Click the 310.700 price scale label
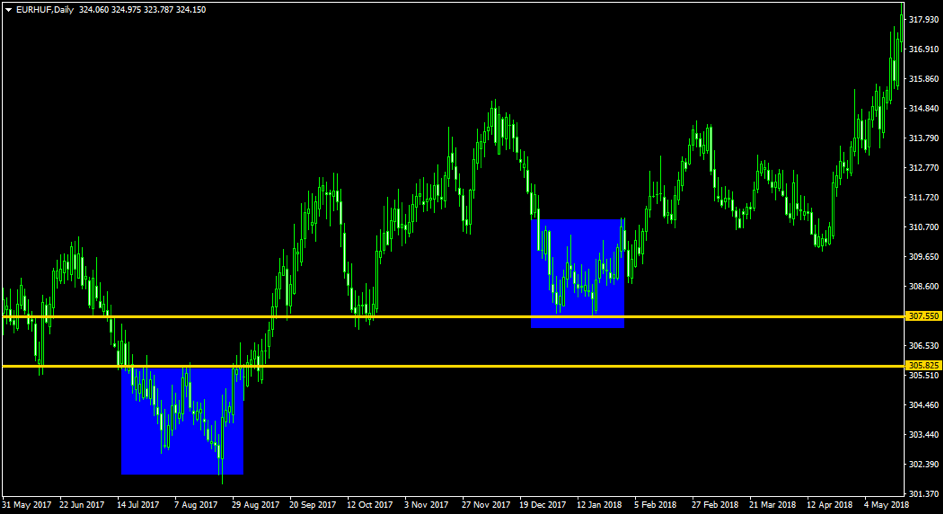943x514 pixels. tap(923, 227)
